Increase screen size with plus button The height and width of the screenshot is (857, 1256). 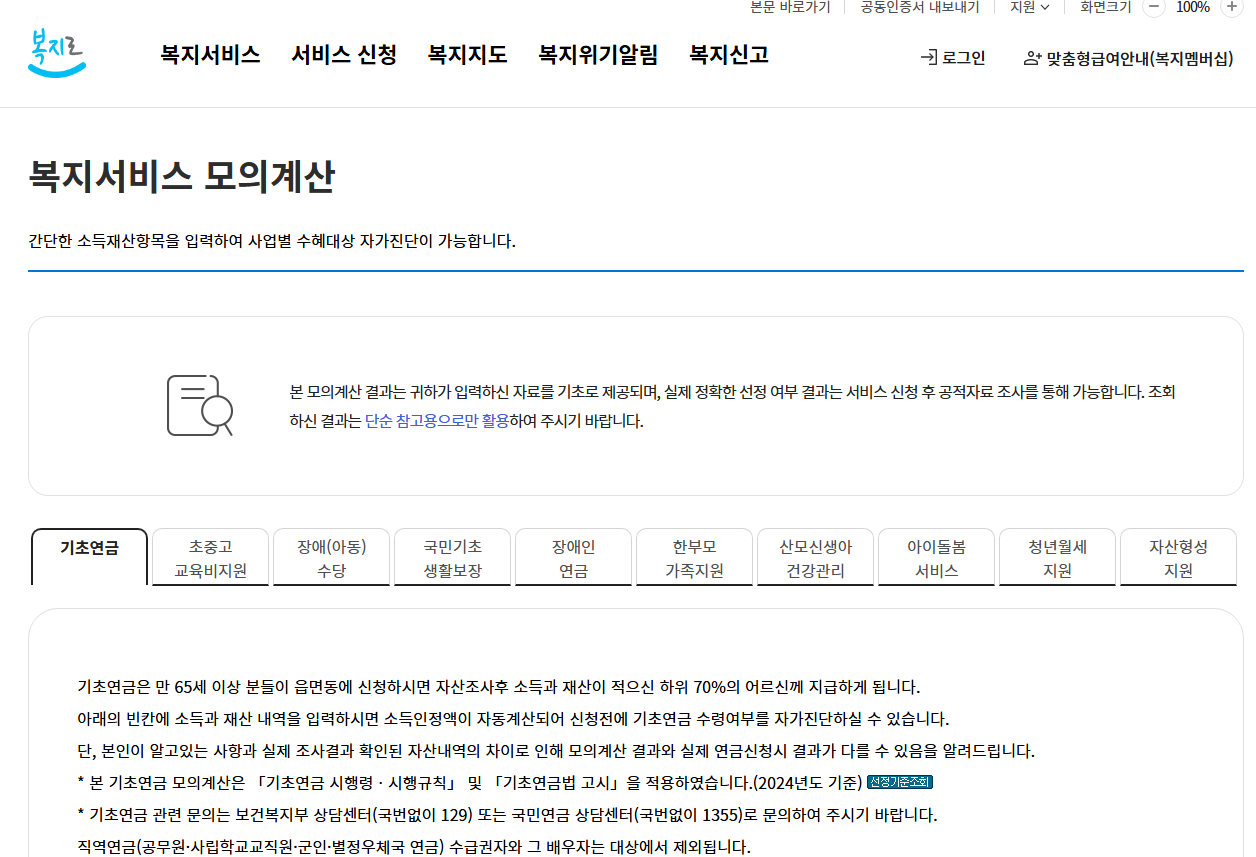tap(1231, 7)
